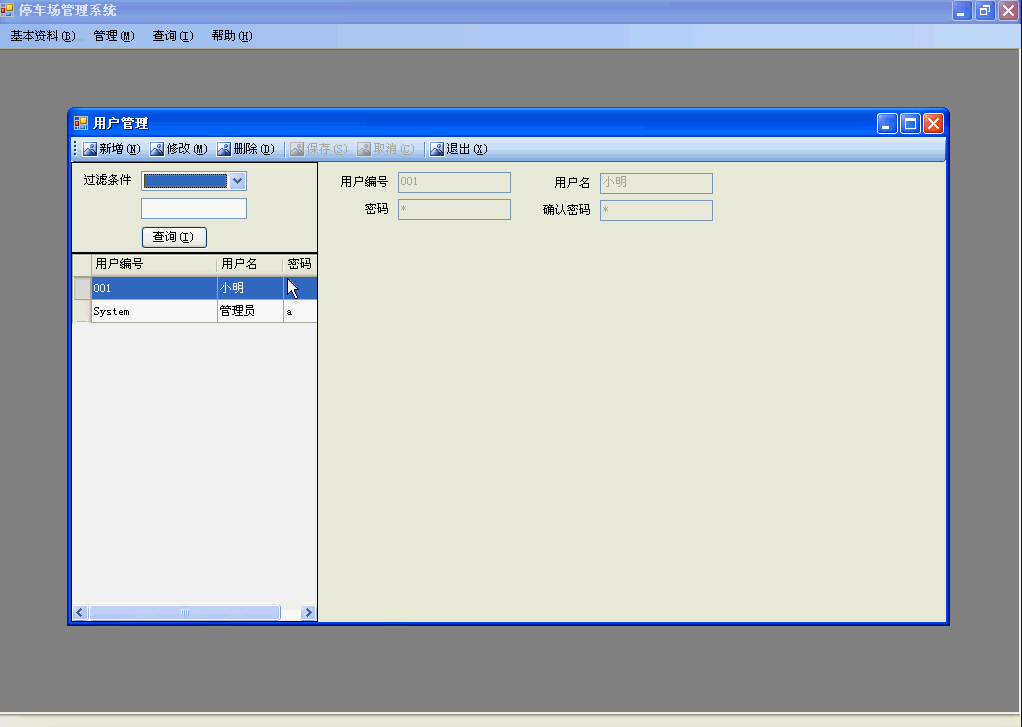1022x727 pixels.
Task: Open the 查询 menu in menu bar
Action: click(172, 36)
